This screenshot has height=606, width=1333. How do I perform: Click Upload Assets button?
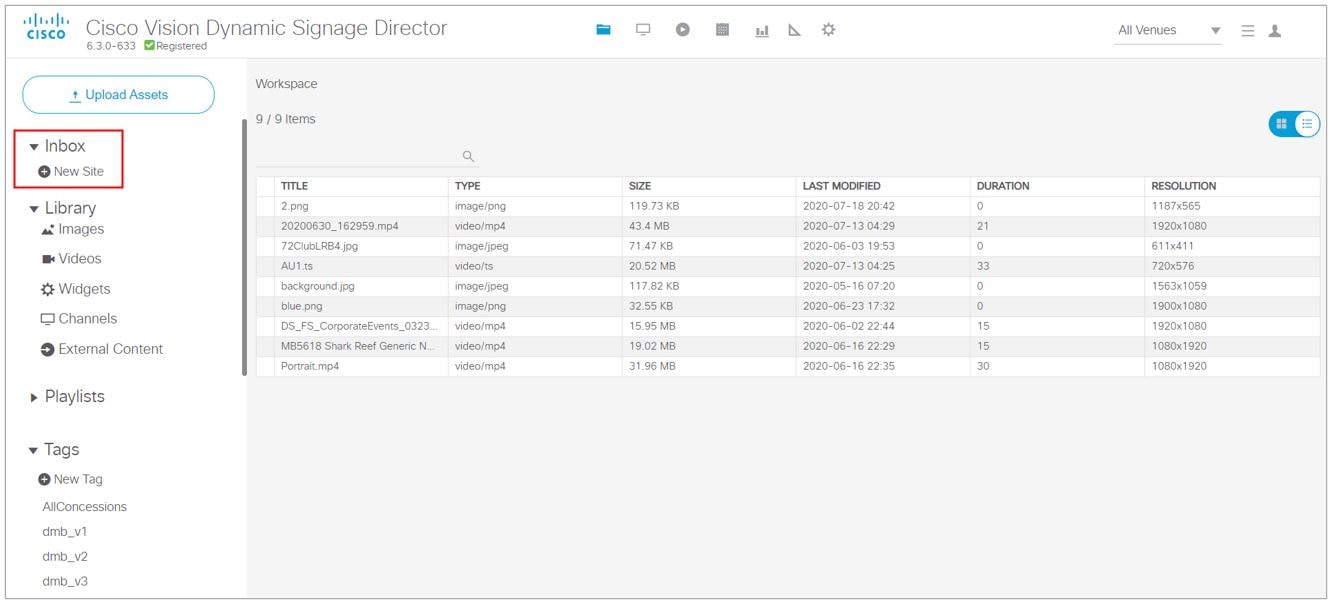pos(118,95)
